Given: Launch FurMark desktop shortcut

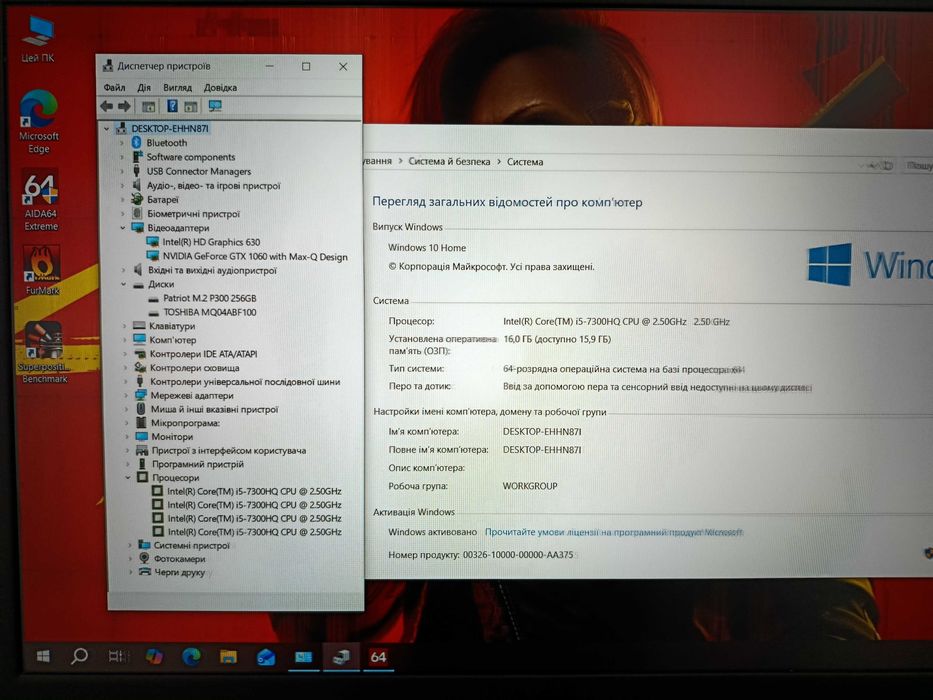Looking at the screenshot, I should [42, 270].
